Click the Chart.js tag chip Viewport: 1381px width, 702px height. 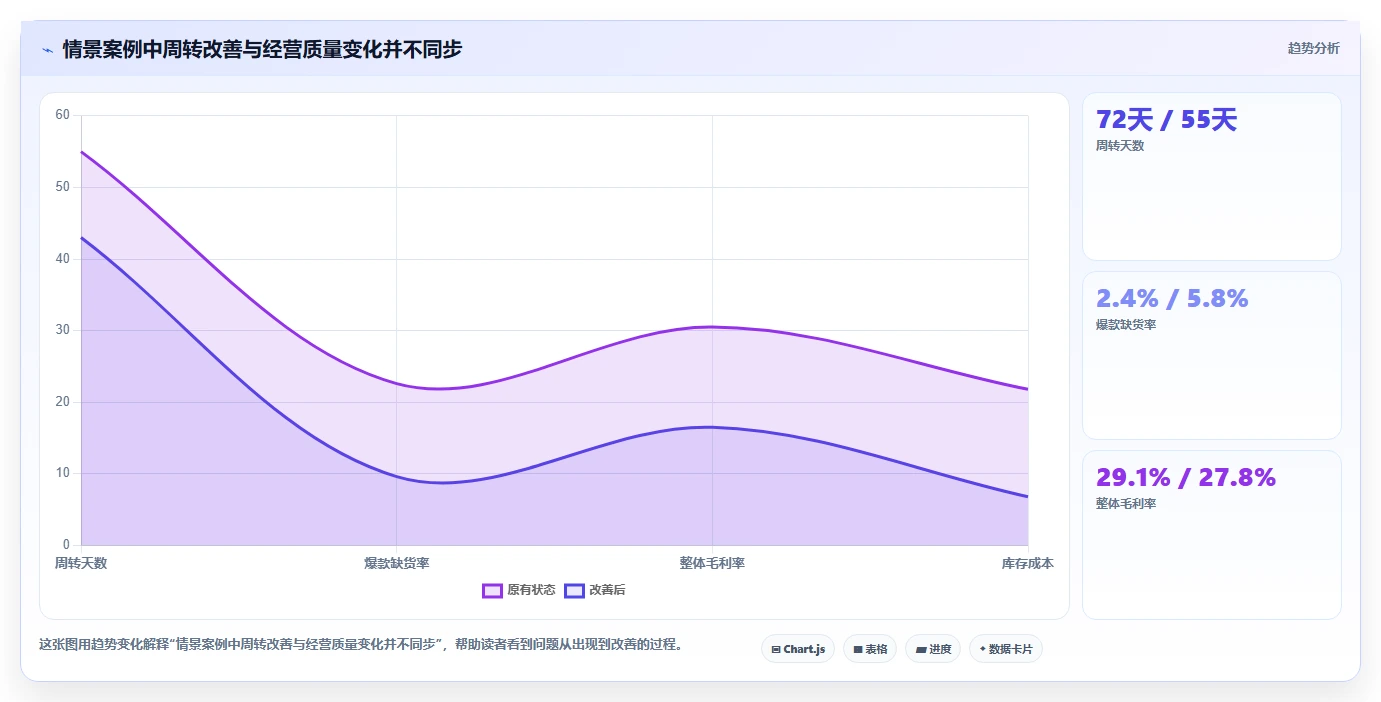pos(798,649)
